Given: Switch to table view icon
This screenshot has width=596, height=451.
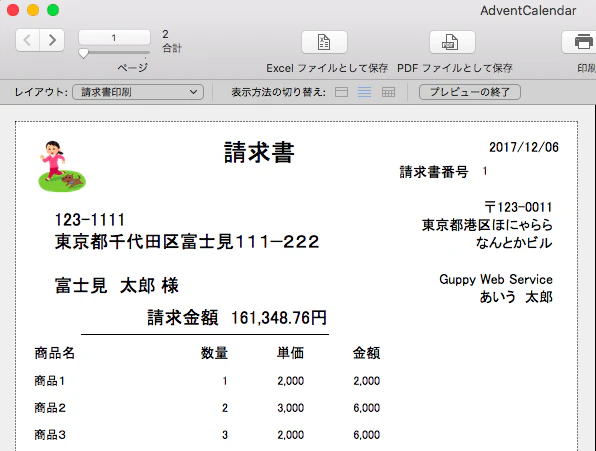Looking at the screenshot, I should [388, 92].
